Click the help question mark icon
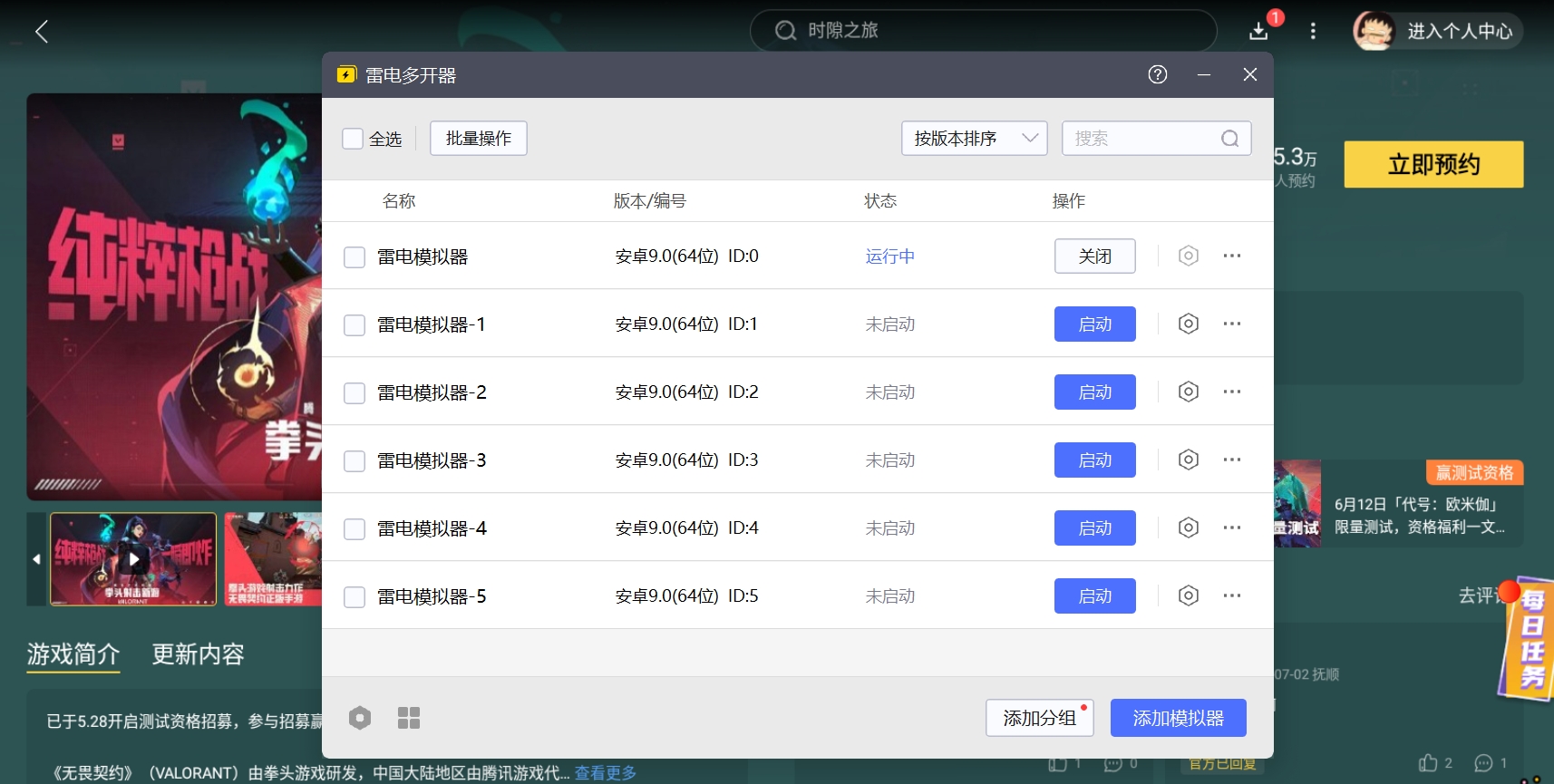Image resolution: width=1554 pixels, height=784 pixels. [x=1157, y=75]
